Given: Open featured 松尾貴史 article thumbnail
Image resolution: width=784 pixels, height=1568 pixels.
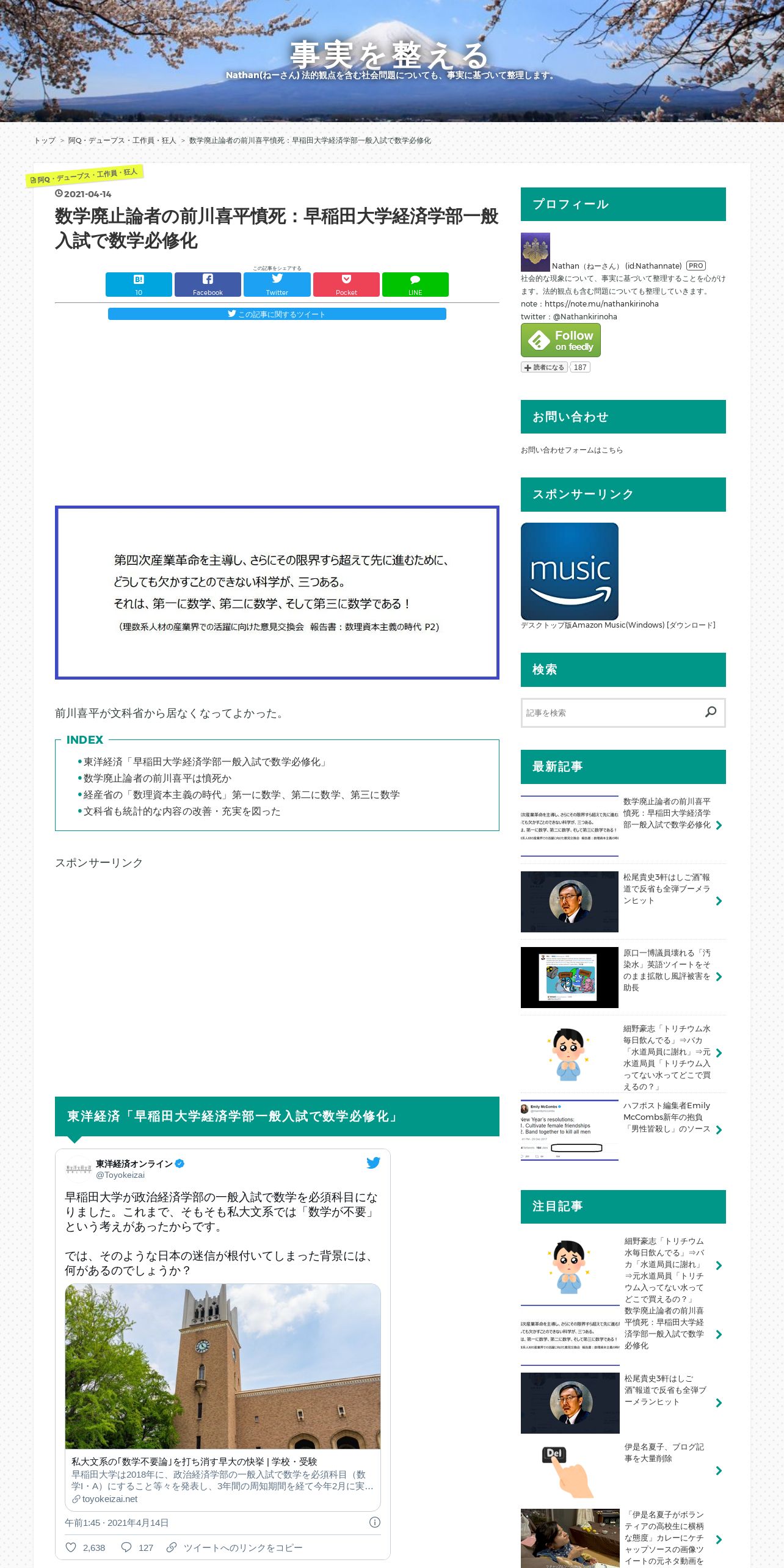Looking at the screenshot, I should click(570, 1403).
